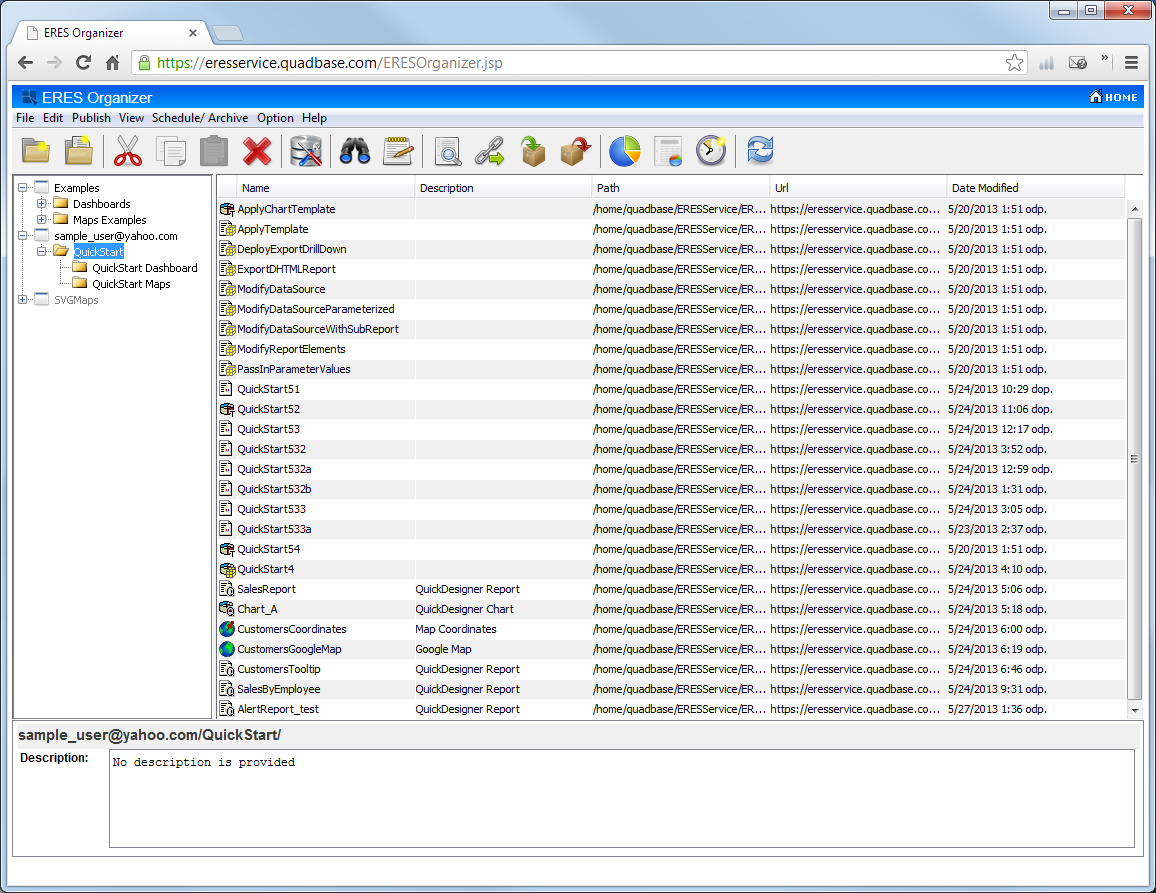Click the browser home icon

pyautogui.click(x=112, y=63)
